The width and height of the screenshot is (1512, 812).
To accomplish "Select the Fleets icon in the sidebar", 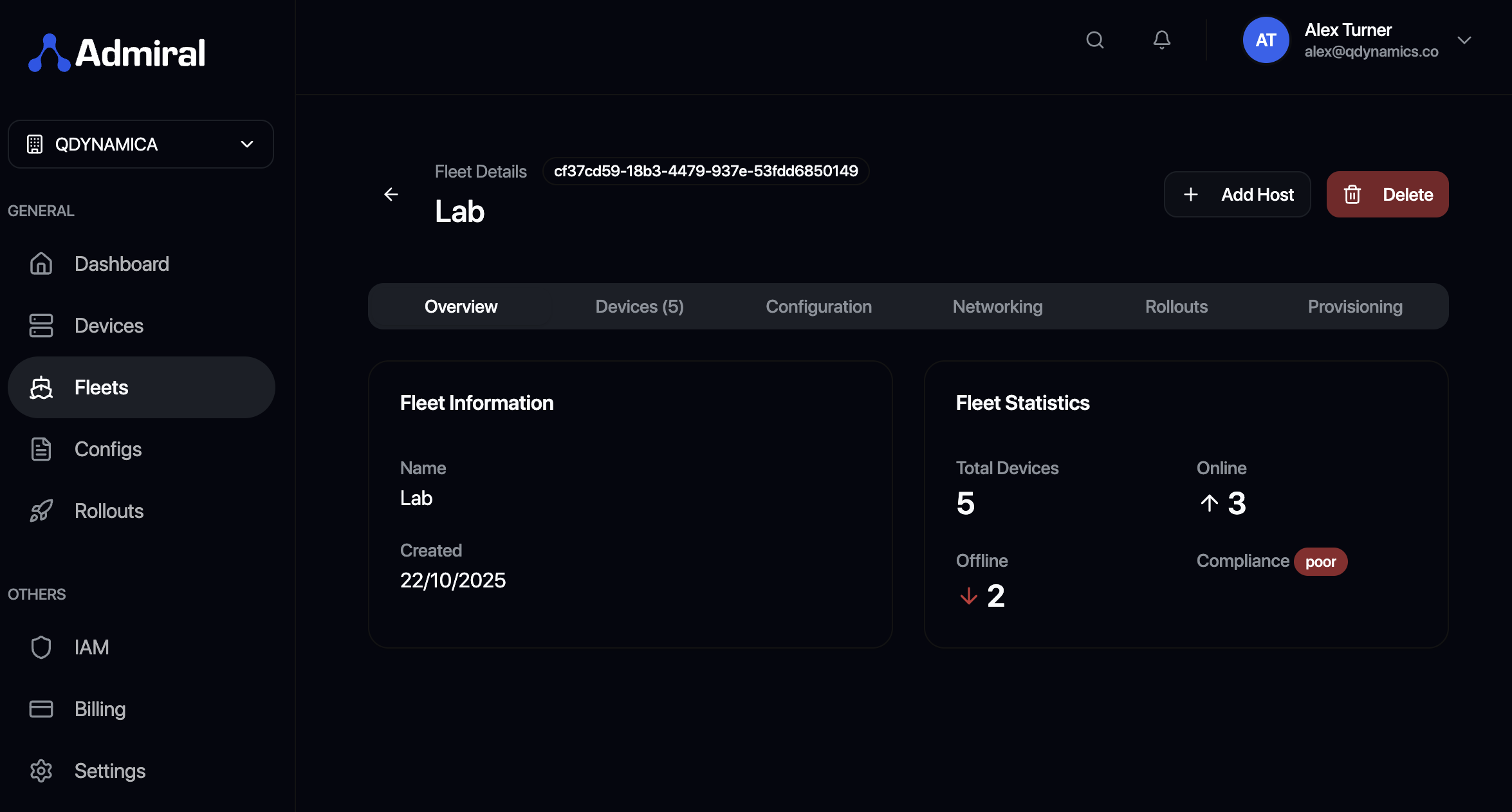I will coord(41,387).
